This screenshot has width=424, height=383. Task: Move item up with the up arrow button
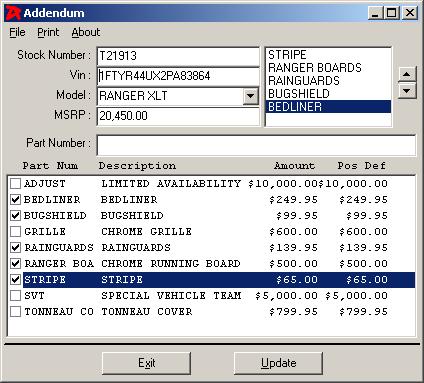[x=407, y=74]
